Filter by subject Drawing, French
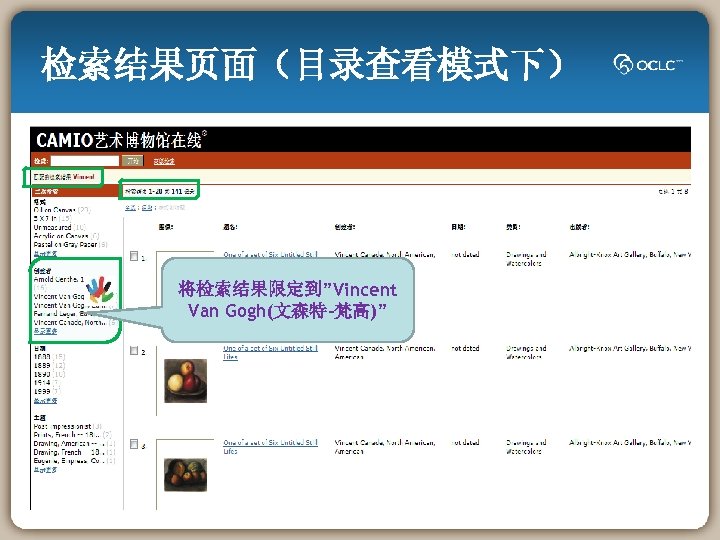Screen dimensions: 720x540 [x=69, y=452]
